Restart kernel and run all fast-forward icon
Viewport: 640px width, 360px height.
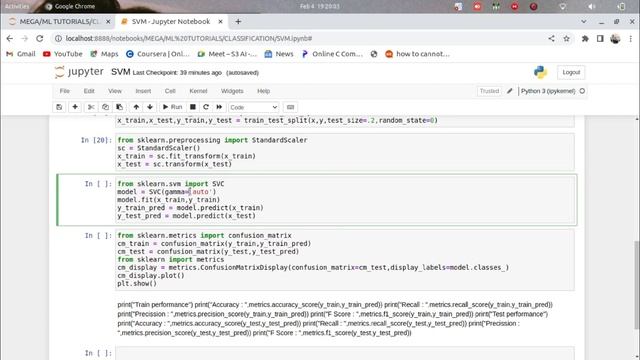point(219,107)
